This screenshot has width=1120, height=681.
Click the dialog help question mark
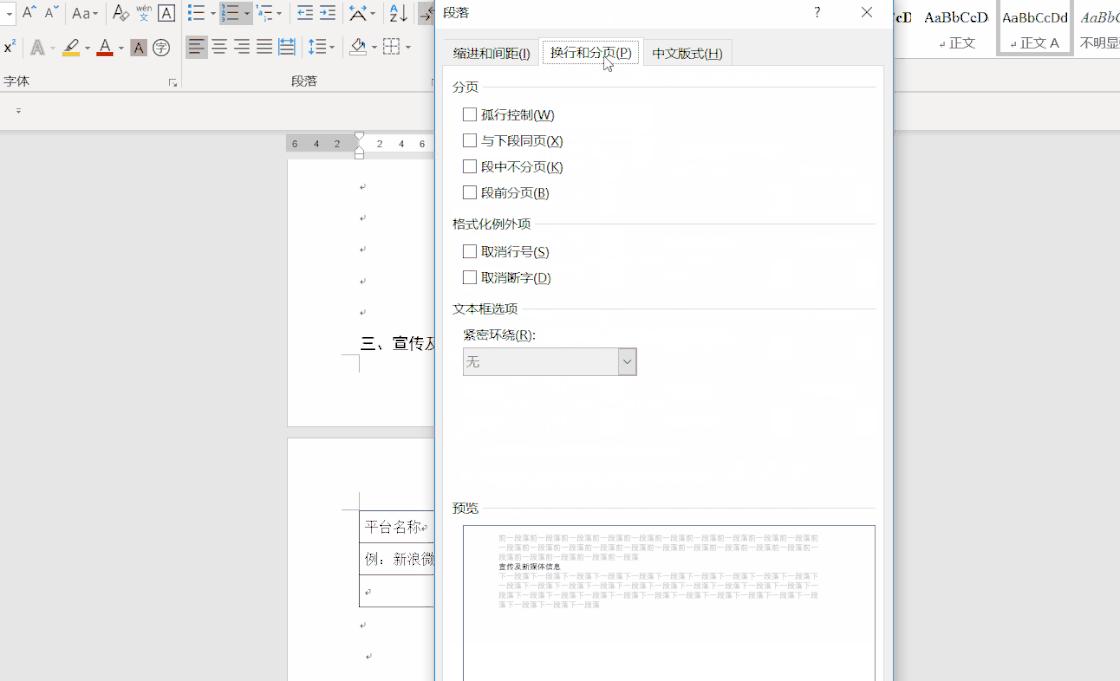tap(816, 13)
